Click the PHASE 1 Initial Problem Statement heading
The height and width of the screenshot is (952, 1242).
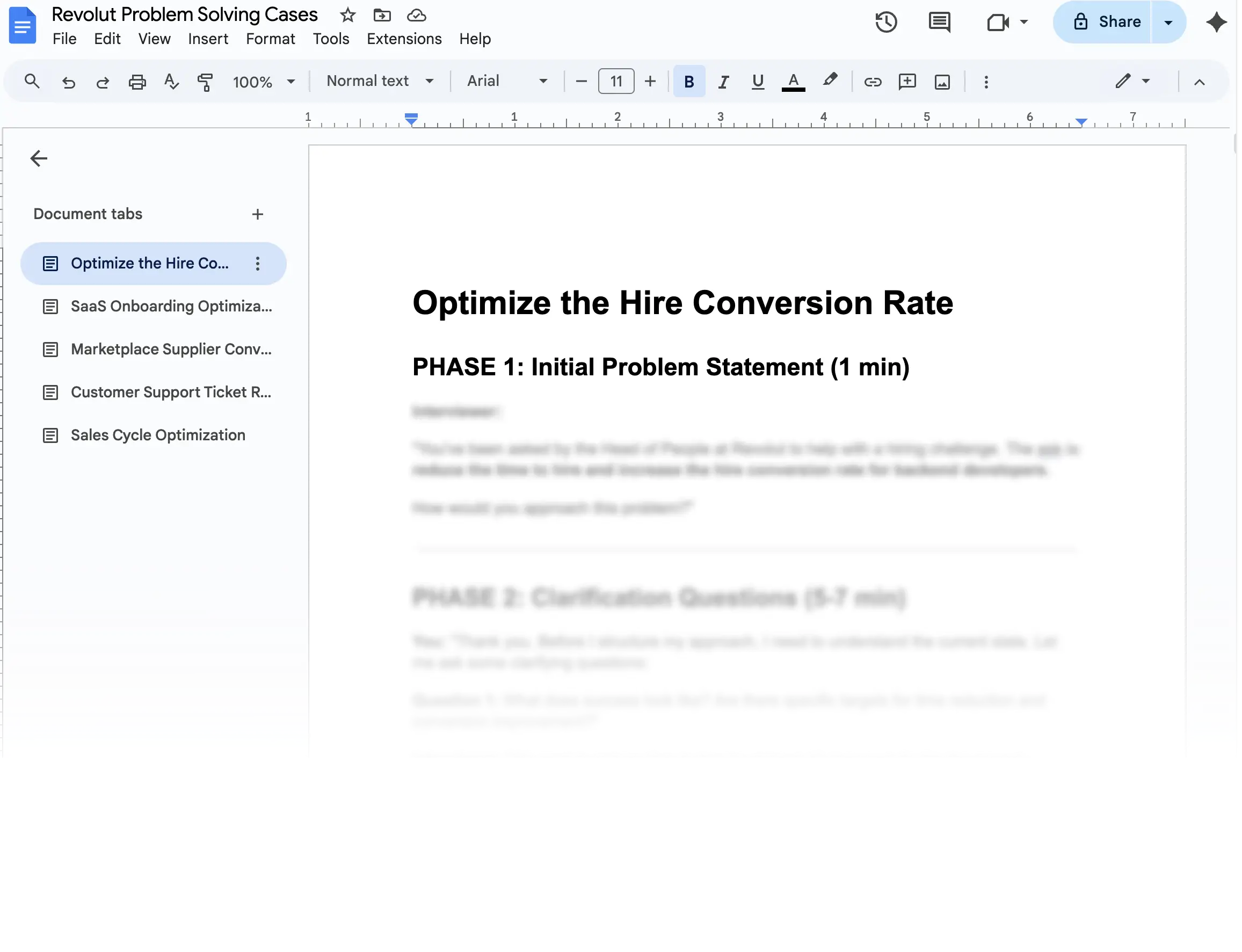point(660,367)
